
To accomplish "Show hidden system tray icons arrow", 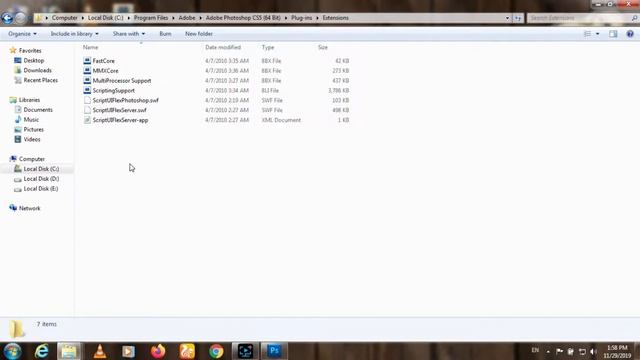I will (x=548, y=351).
